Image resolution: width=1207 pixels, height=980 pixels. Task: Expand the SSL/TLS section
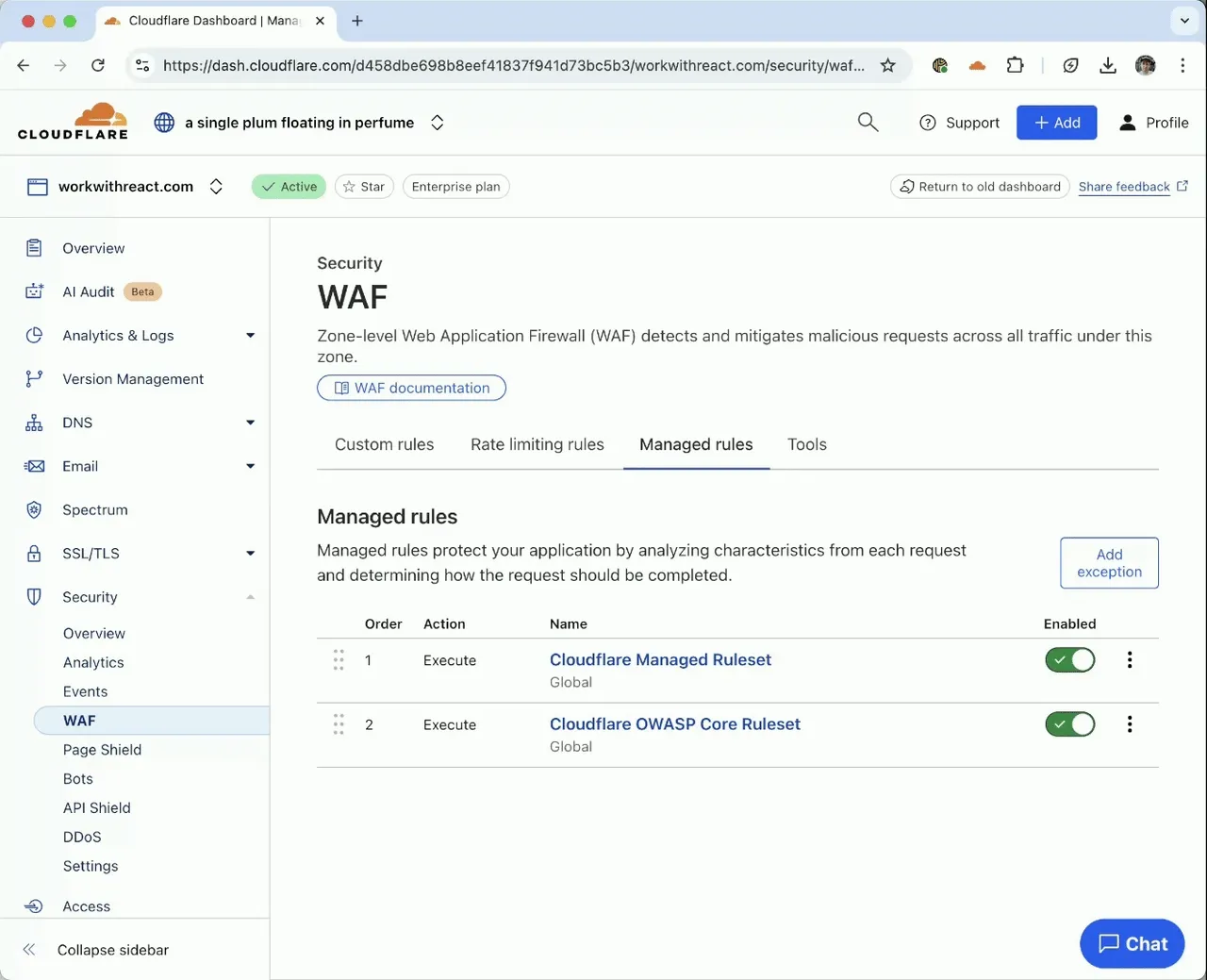tap(250, 553)
